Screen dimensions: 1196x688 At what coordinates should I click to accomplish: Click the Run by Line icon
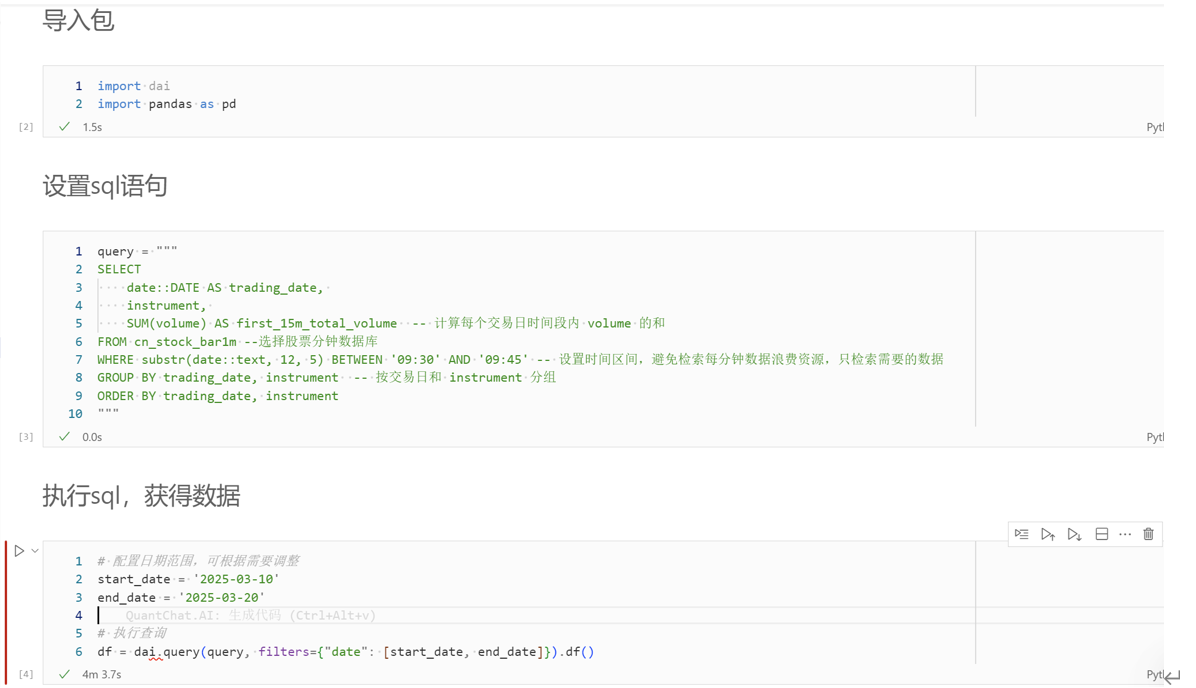(x=1021, y=534)
